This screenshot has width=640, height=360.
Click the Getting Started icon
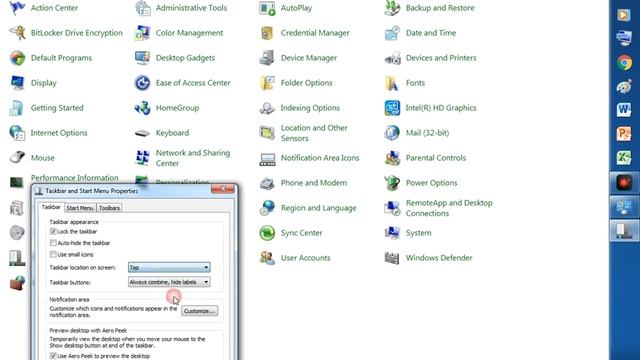(17, 108)
